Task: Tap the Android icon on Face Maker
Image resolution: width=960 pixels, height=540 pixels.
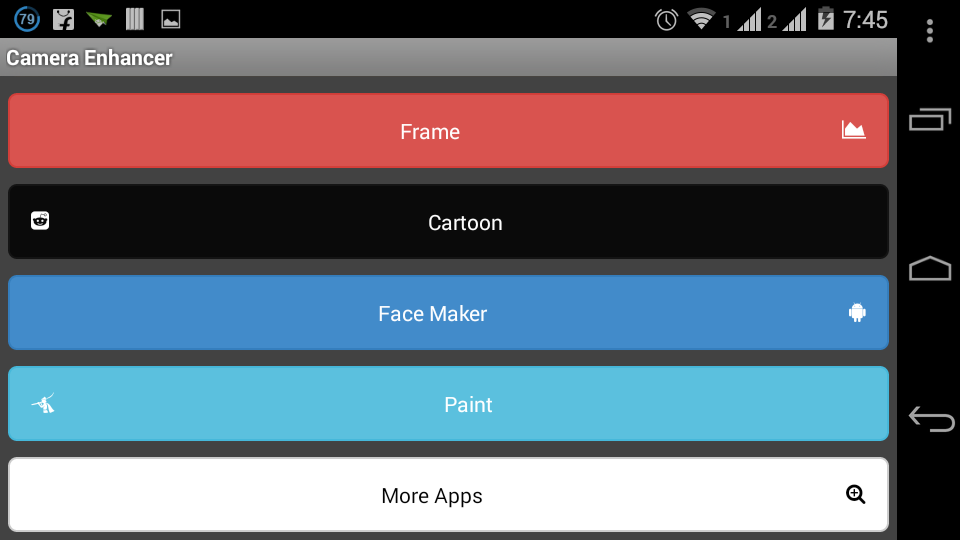Action: 856,313
